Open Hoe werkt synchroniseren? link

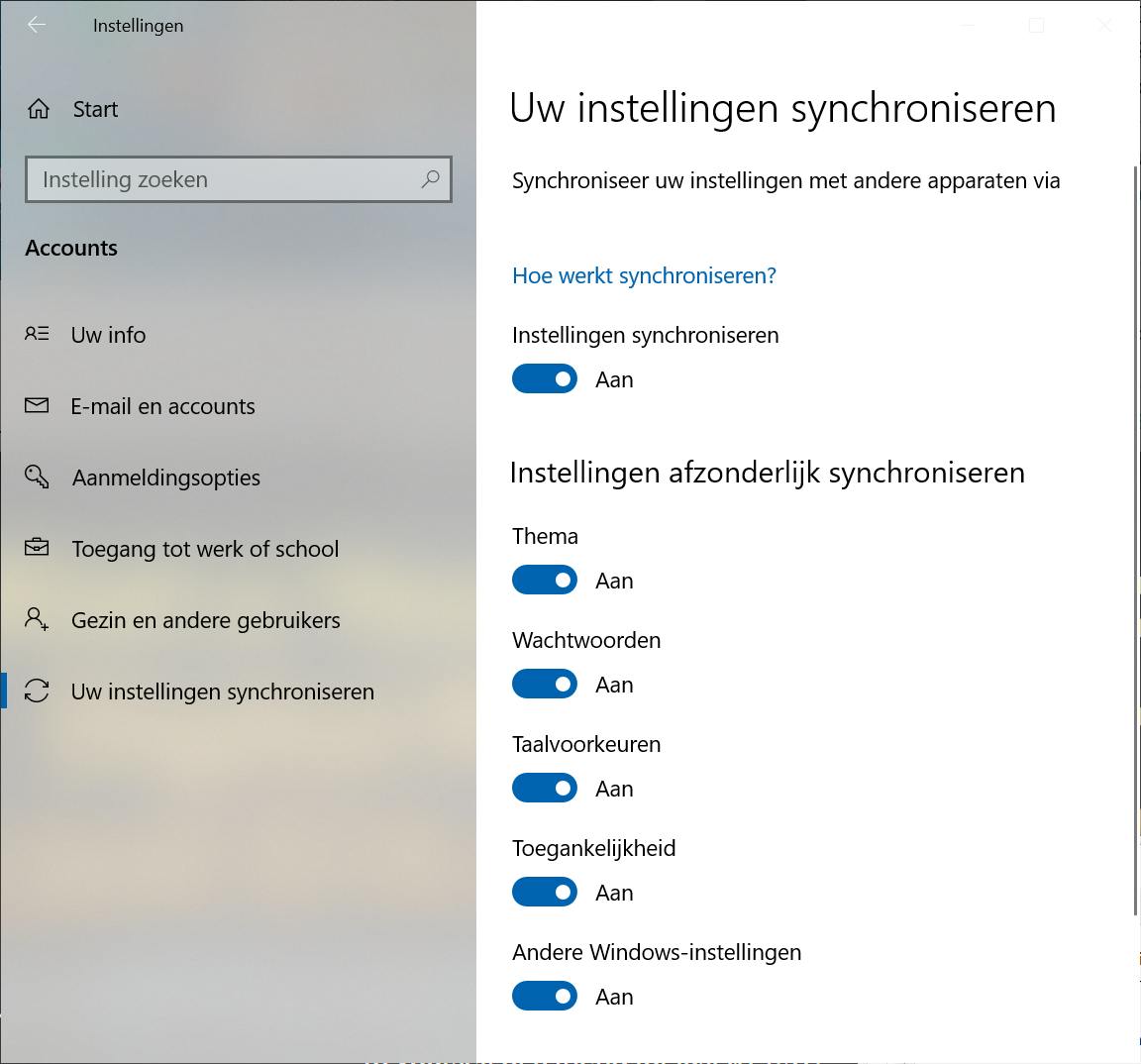(x=644, y=275)
